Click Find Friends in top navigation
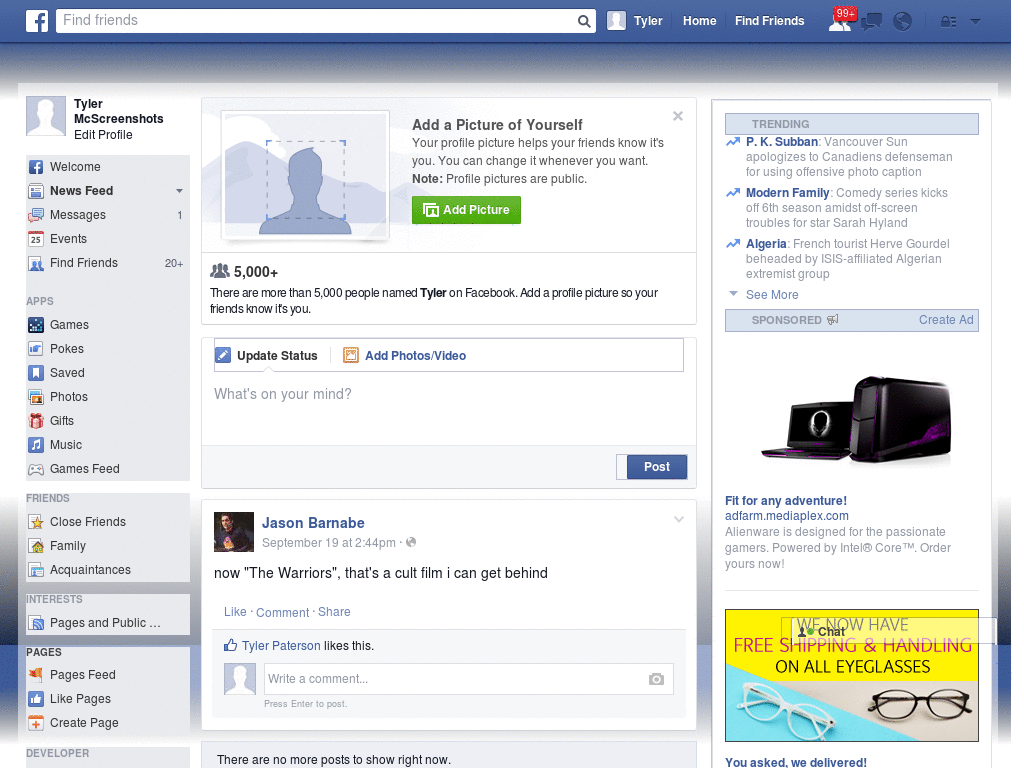Viewport: 1024px width, 768px height. click(769, 21)
